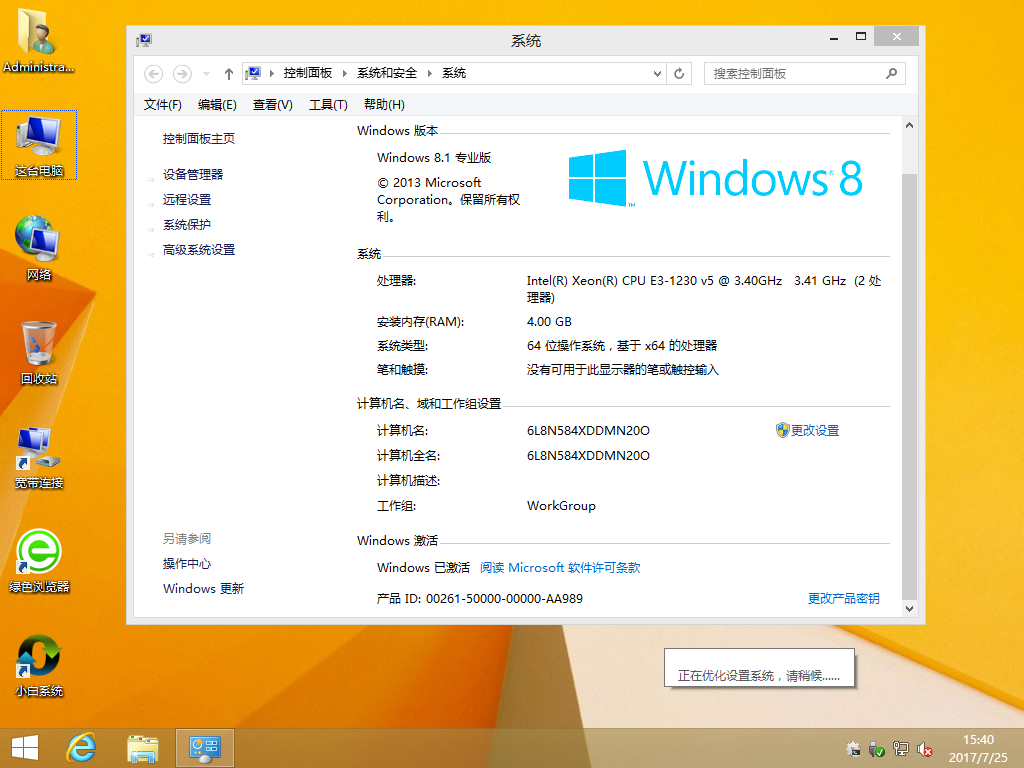The width and height of the screenshot is (1024, 768).
Task: Click the USB safely-remove tray icon
Action: pos(876,749)
